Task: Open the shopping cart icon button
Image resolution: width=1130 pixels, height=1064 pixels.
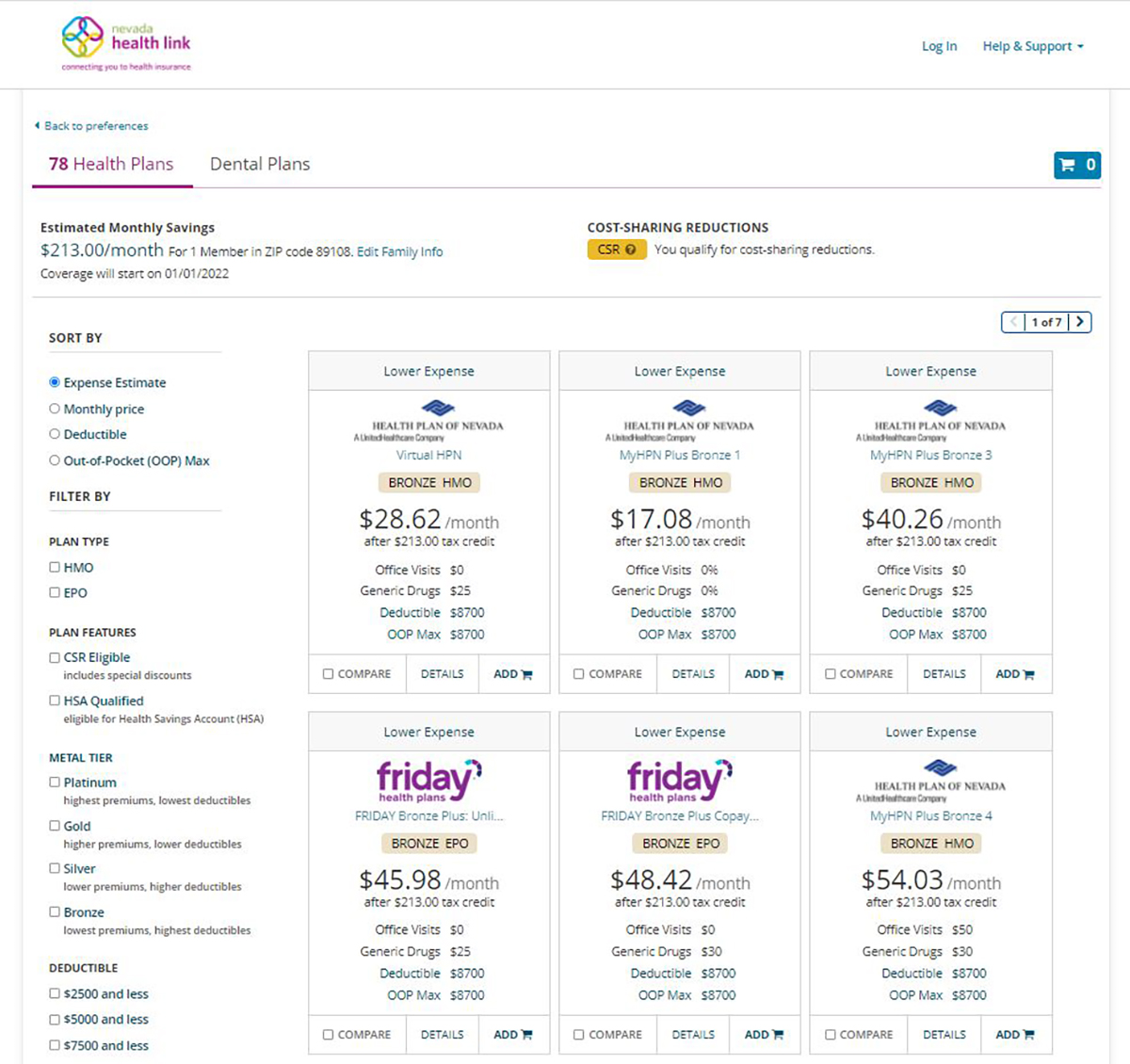Action: click(x=1076, y=165)
